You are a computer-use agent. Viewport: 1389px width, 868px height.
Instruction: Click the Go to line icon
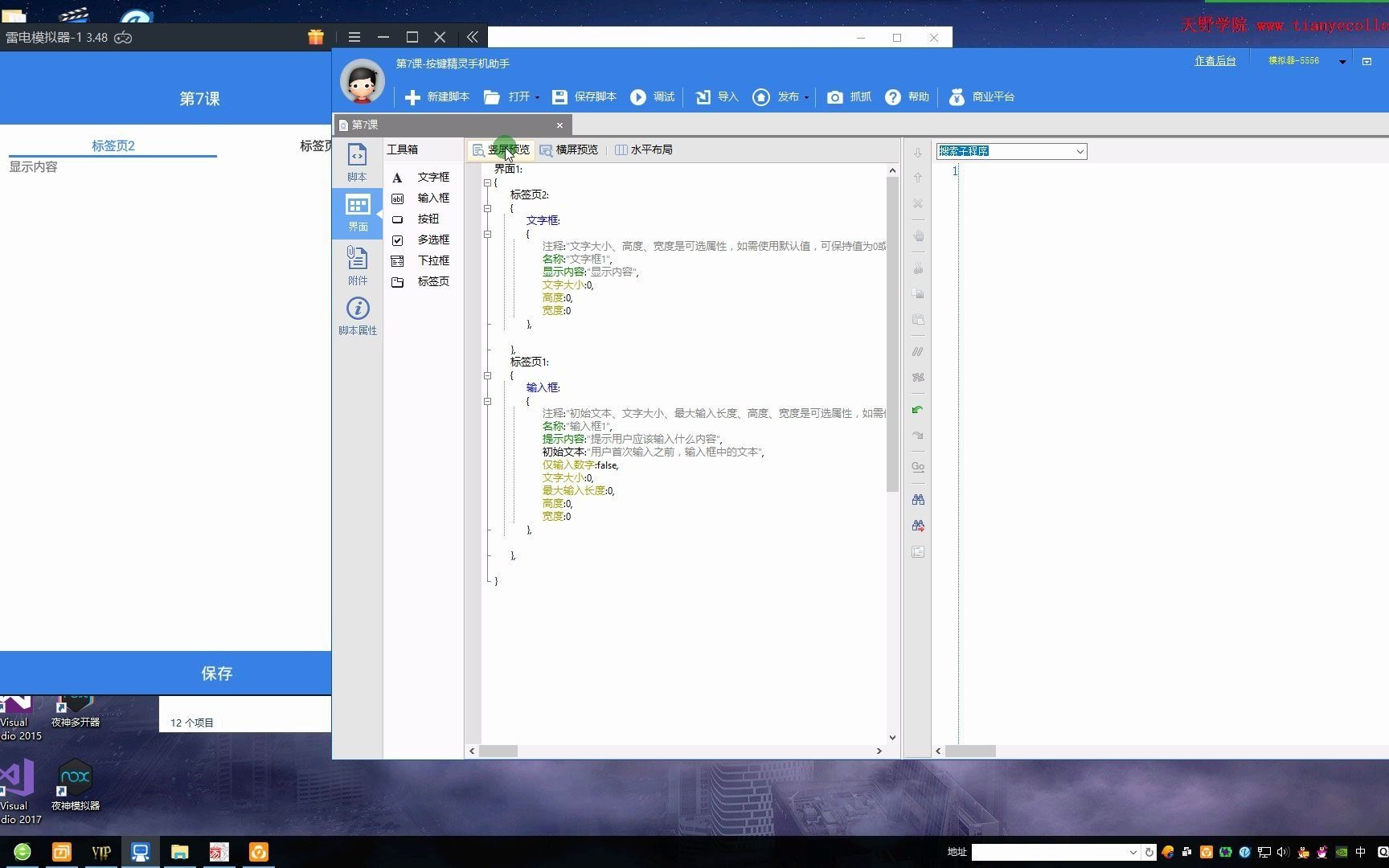click(x=917, y=467)
